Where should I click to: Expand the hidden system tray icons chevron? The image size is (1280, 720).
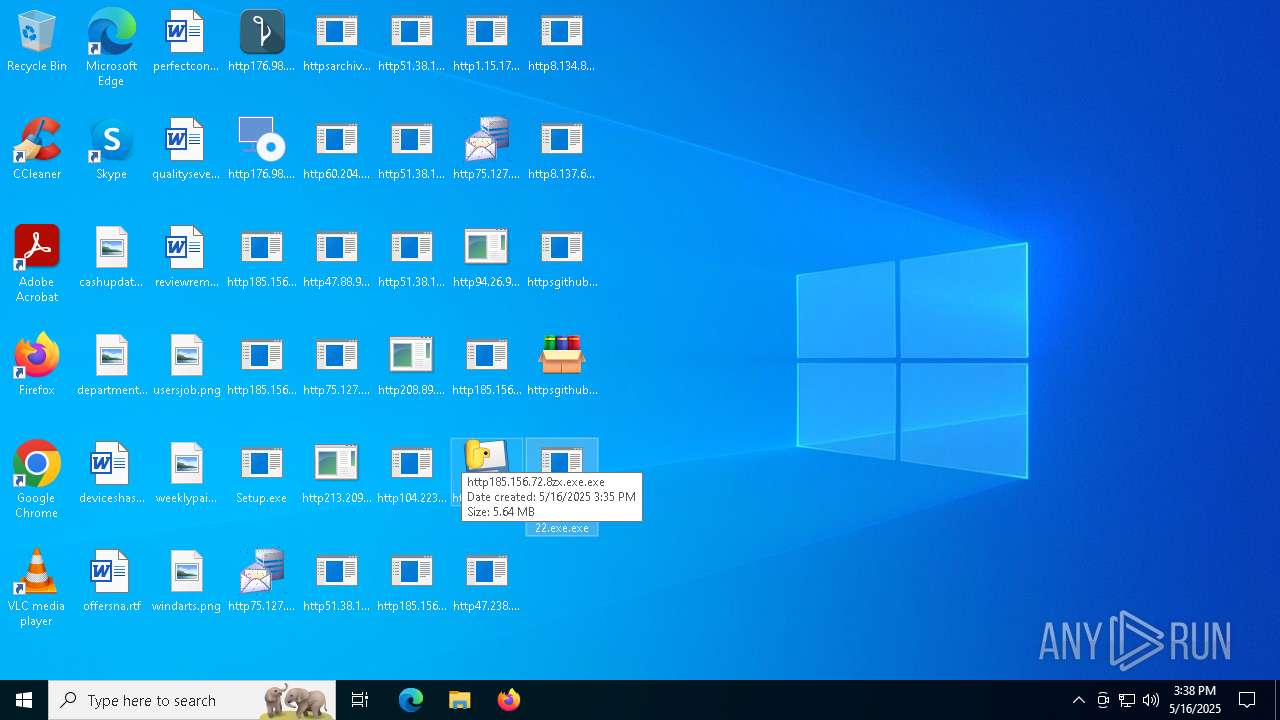1078,700
